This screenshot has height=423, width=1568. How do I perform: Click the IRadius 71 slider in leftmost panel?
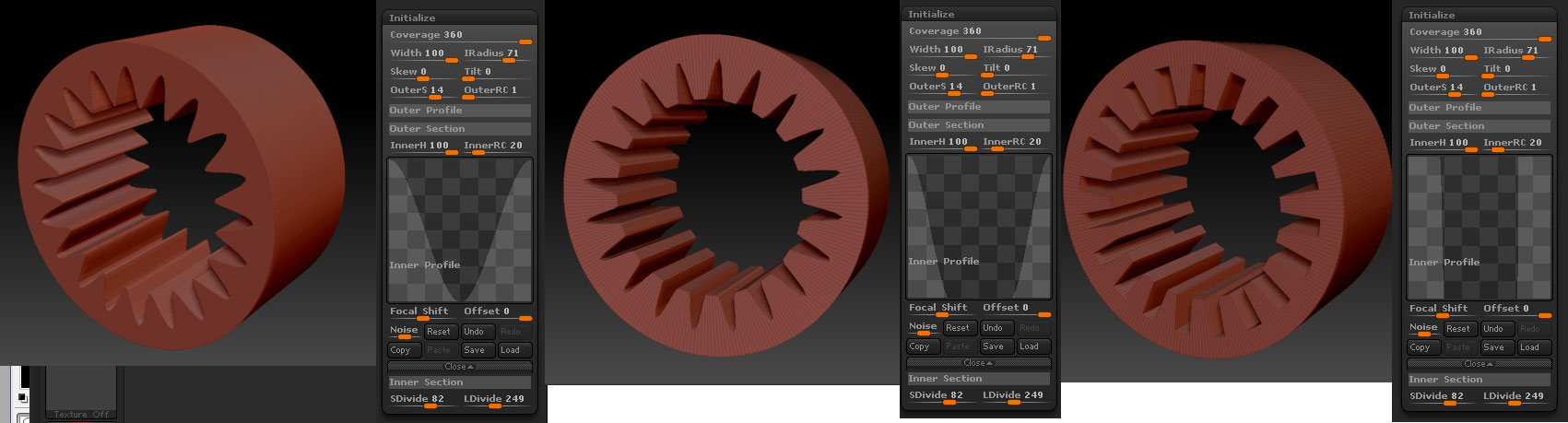[x=496, y=53]
